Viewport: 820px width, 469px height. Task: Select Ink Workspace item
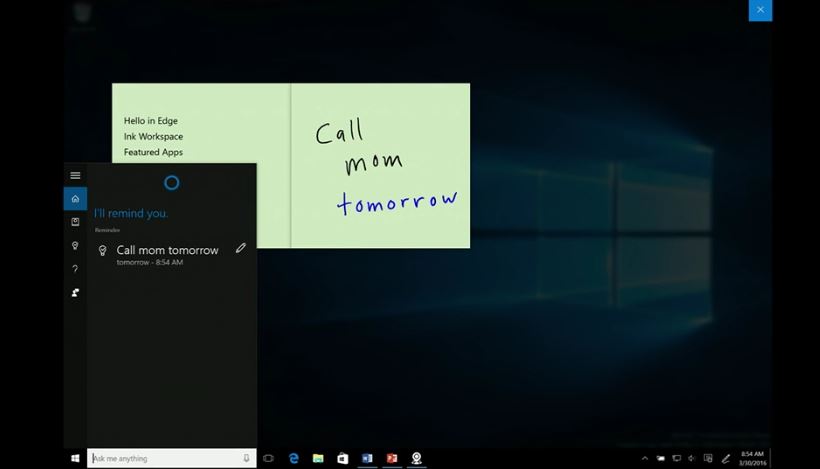pyautogui.click(x=153, y=137)
